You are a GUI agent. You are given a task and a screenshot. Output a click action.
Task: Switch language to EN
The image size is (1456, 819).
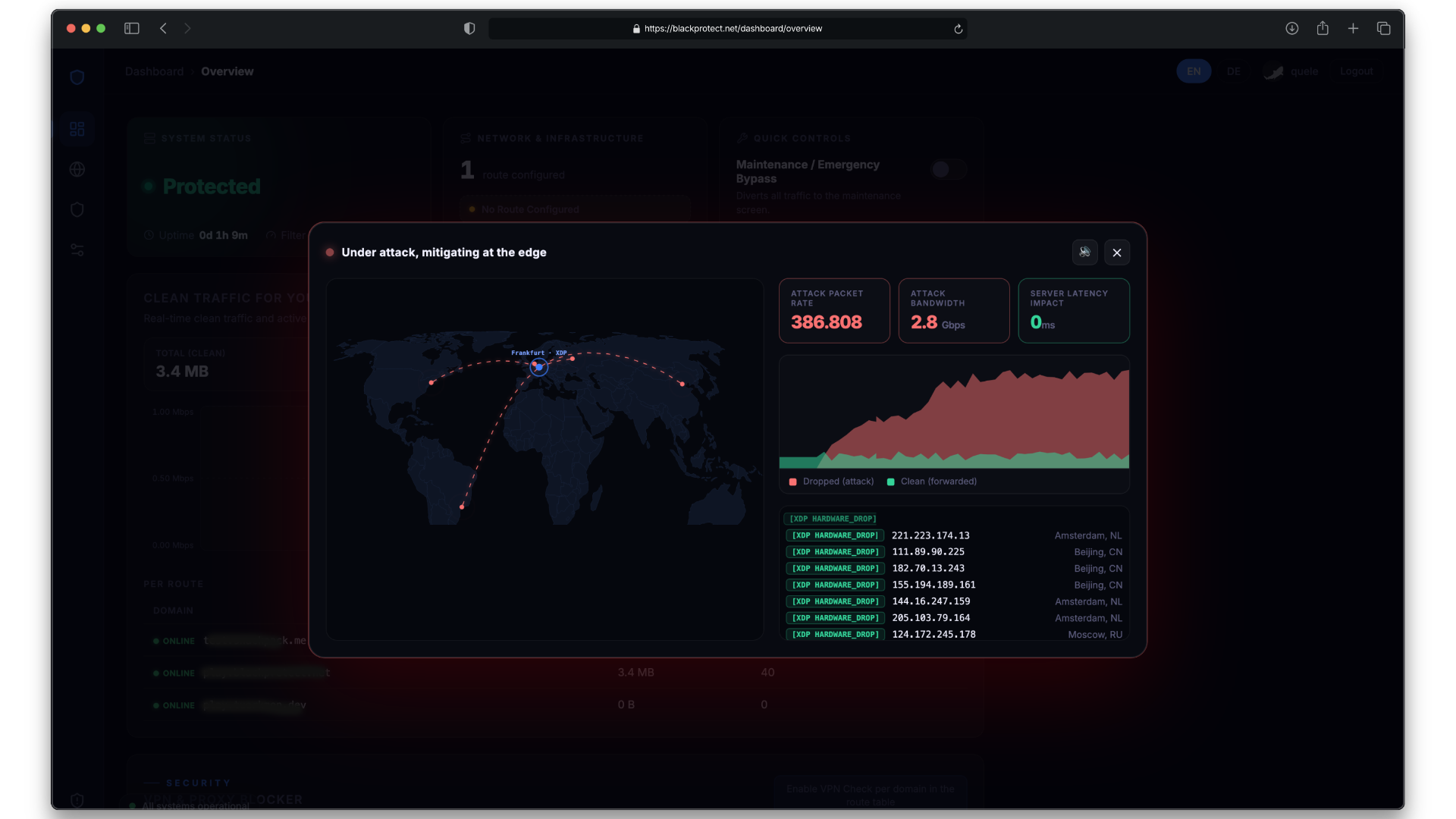(1194, 71)
